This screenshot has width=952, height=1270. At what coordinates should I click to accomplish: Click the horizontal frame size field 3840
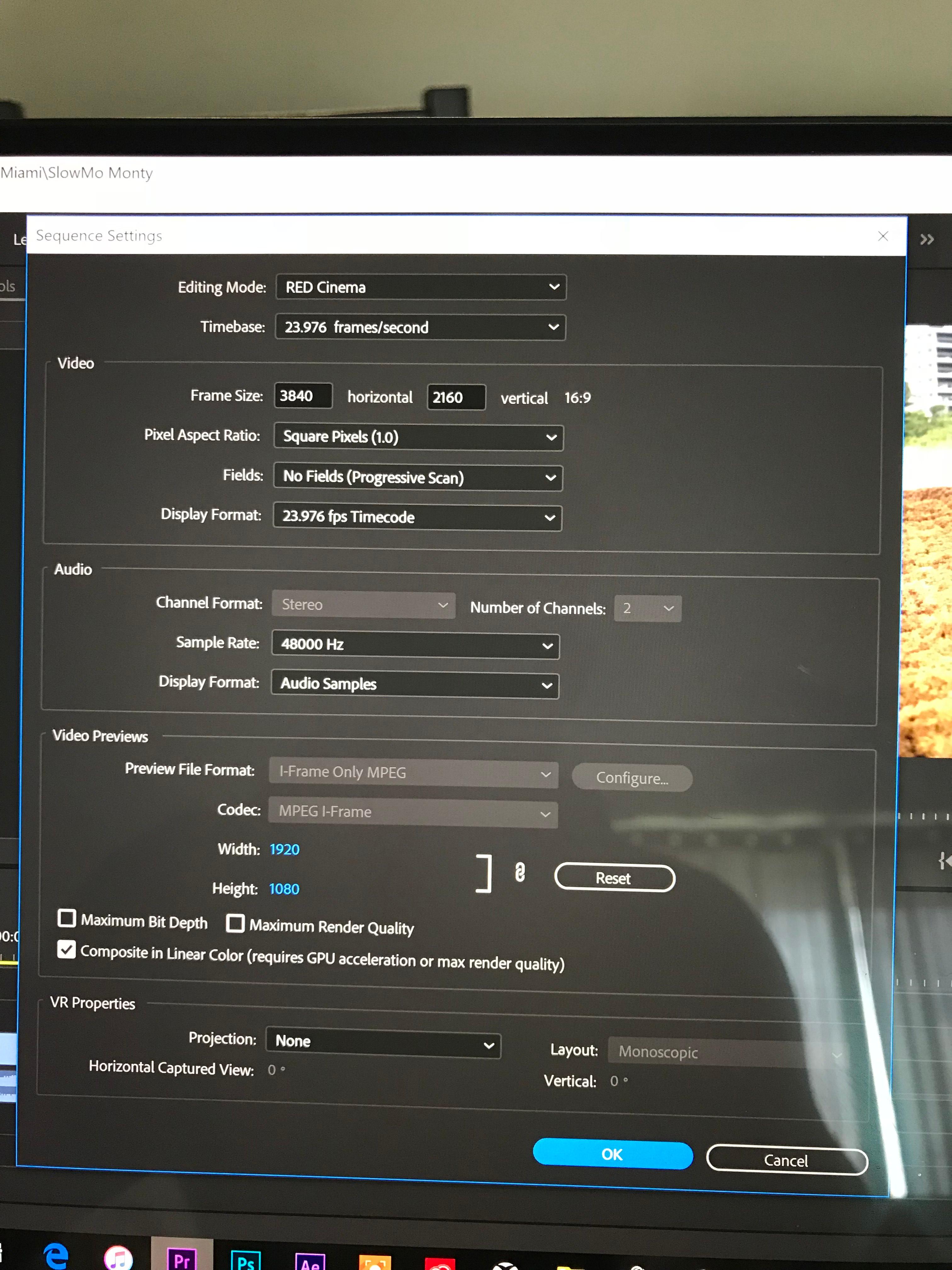(x=303, y=396)
